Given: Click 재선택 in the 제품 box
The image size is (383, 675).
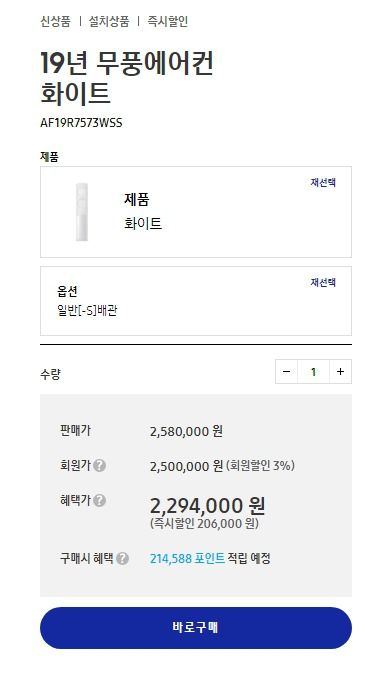Looking at the screenshot, I should click(x=323, y=183).
